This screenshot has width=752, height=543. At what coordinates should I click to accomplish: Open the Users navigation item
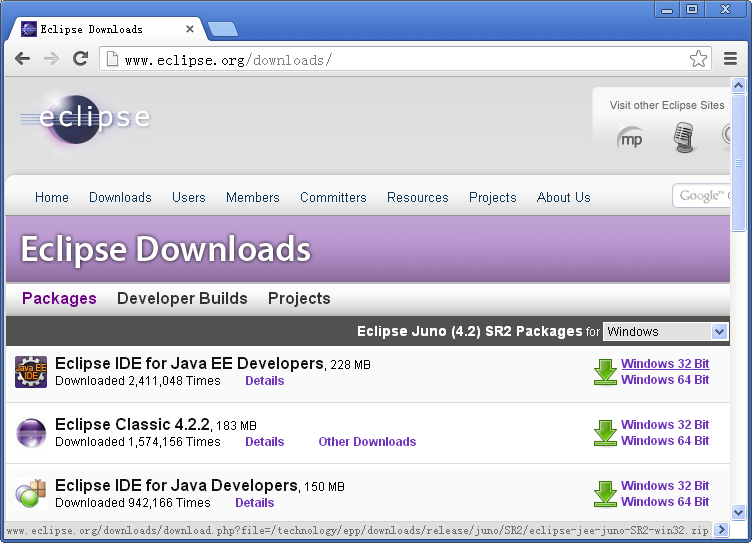tap(189, 198)
